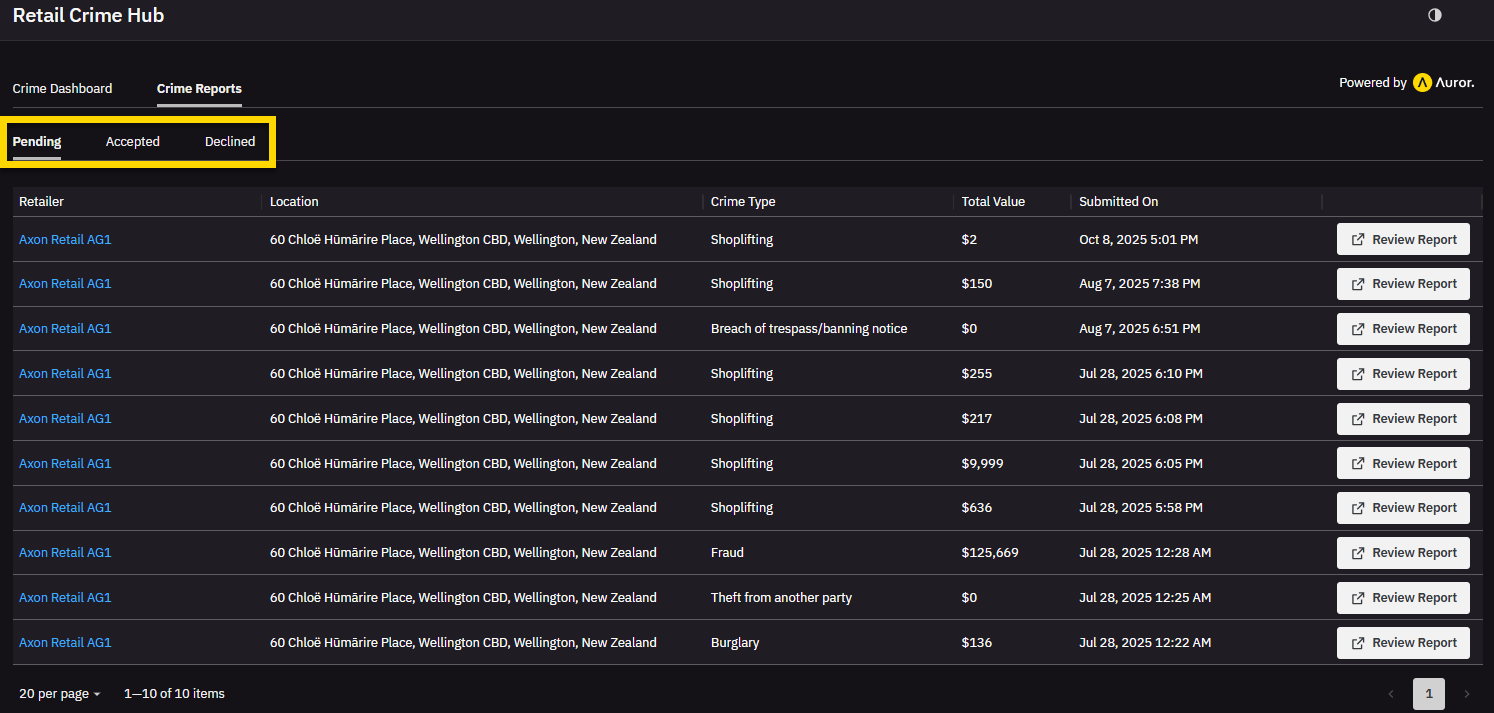The height and width of the screenshot is (713, 1494).
Task: Switch to the Crime Dashboard tab
Action: point(62,89)
